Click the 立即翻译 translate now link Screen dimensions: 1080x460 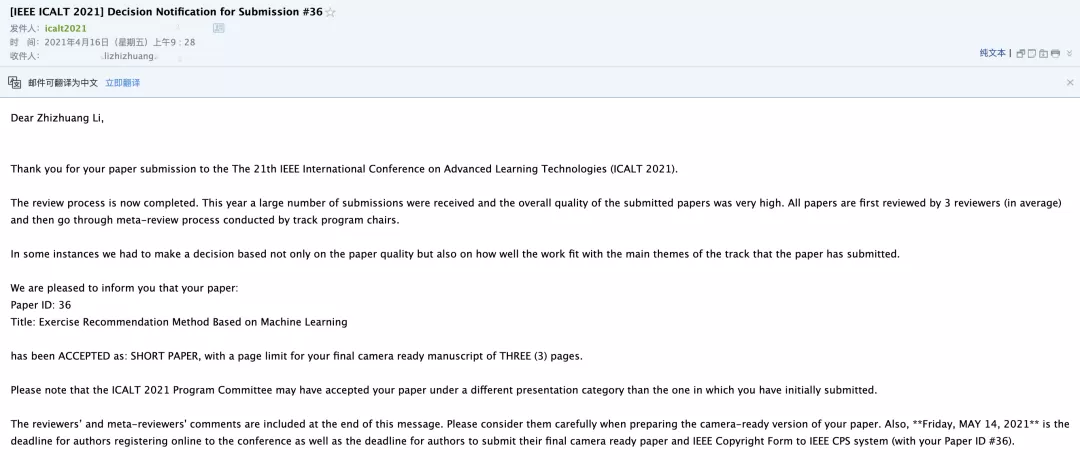(123, 83)
